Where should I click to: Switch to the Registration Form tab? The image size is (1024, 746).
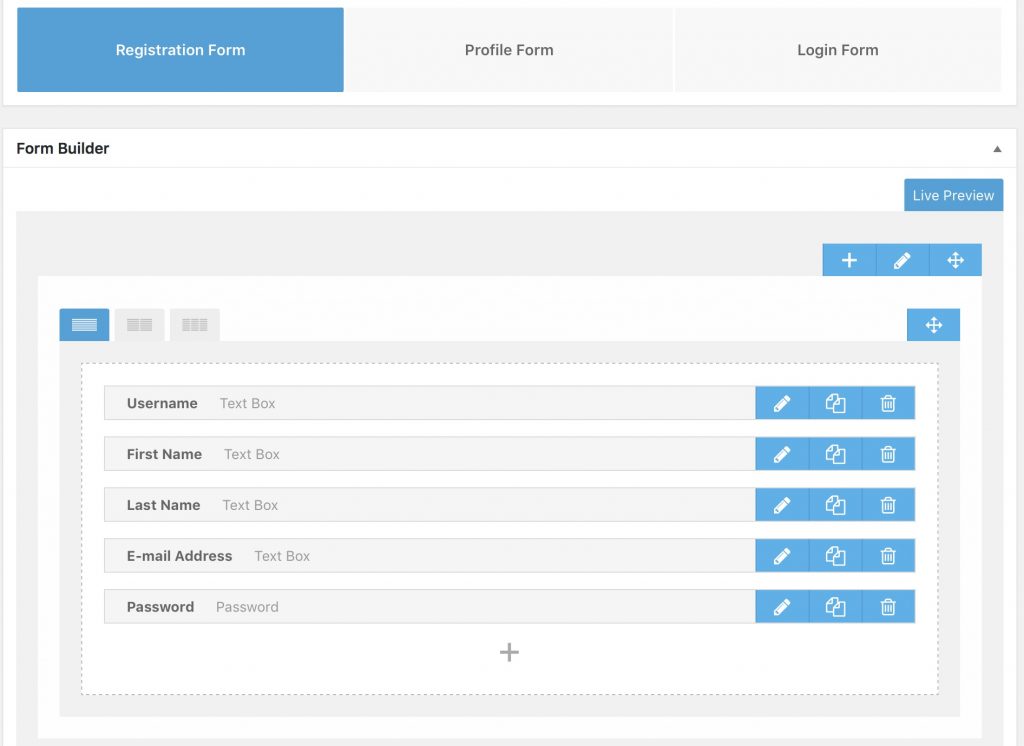click(x=180, y=50)
